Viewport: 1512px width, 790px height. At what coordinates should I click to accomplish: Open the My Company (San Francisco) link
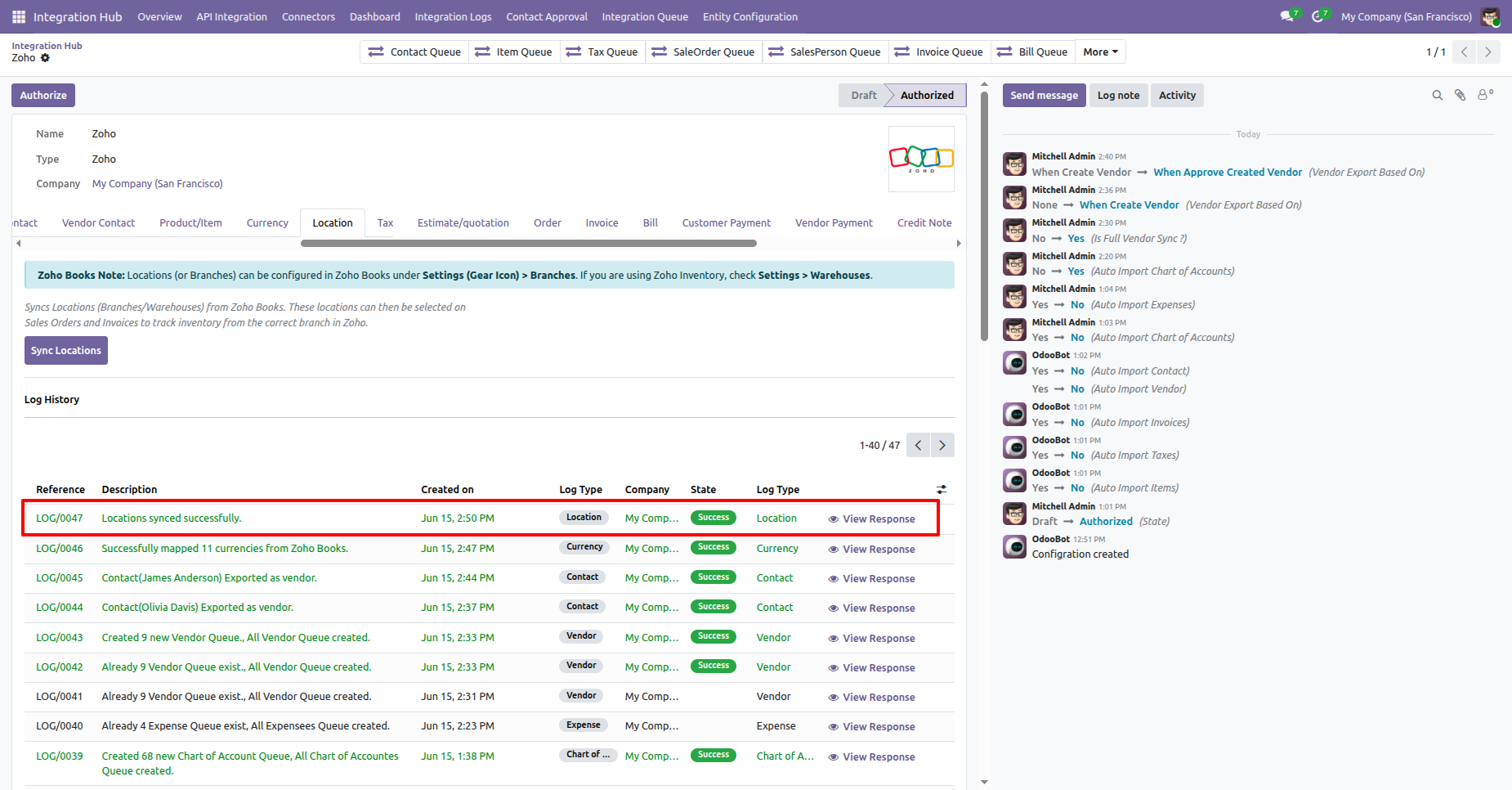pos(157,184)
